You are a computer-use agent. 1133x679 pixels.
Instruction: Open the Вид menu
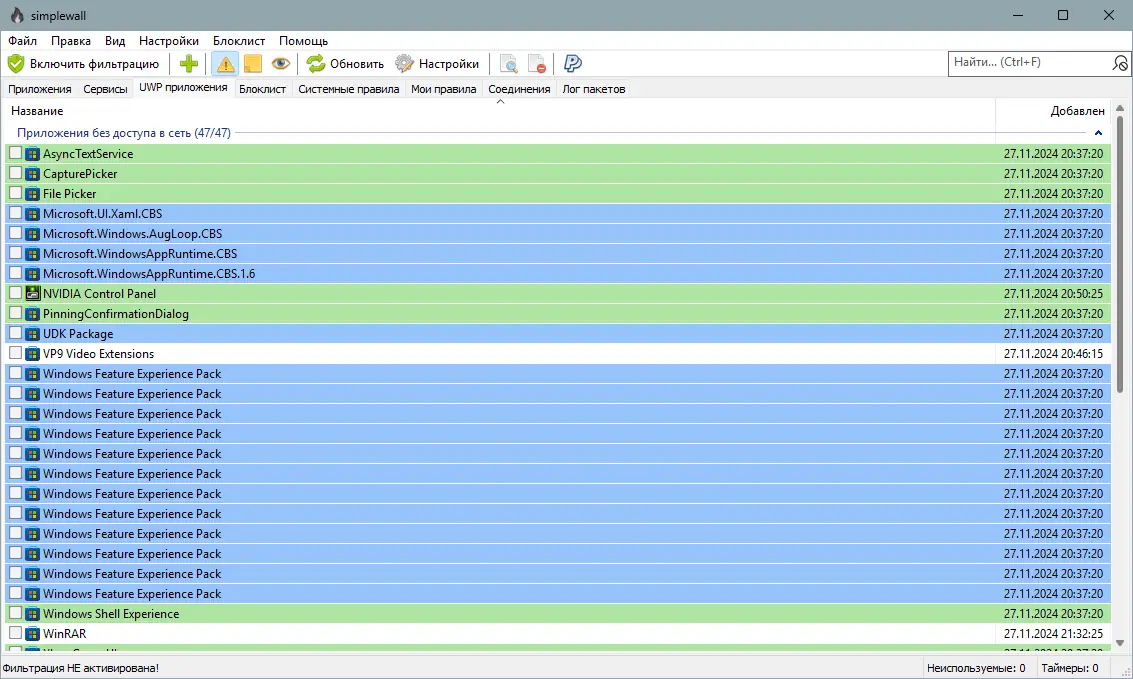tap(115, 41)
